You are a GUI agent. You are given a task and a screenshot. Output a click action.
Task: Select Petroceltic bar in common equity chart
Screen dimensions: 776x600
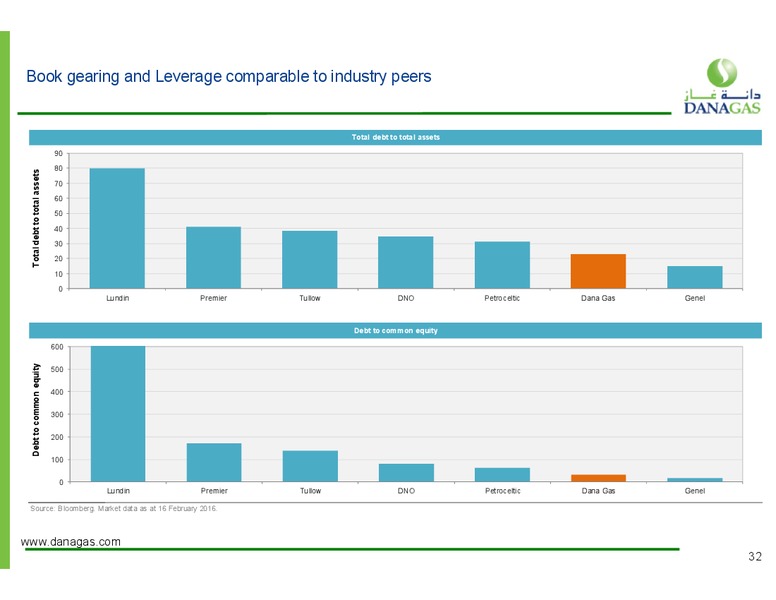point(502,475)
